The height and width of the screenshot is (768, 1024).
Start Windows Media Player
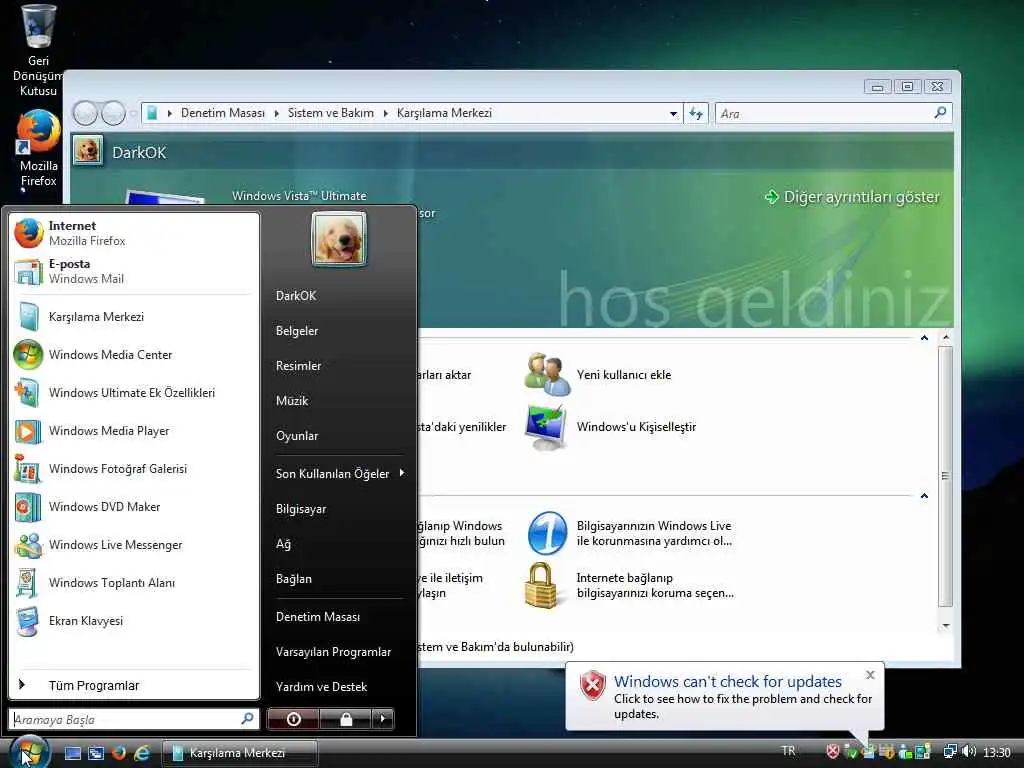(134, 431)
